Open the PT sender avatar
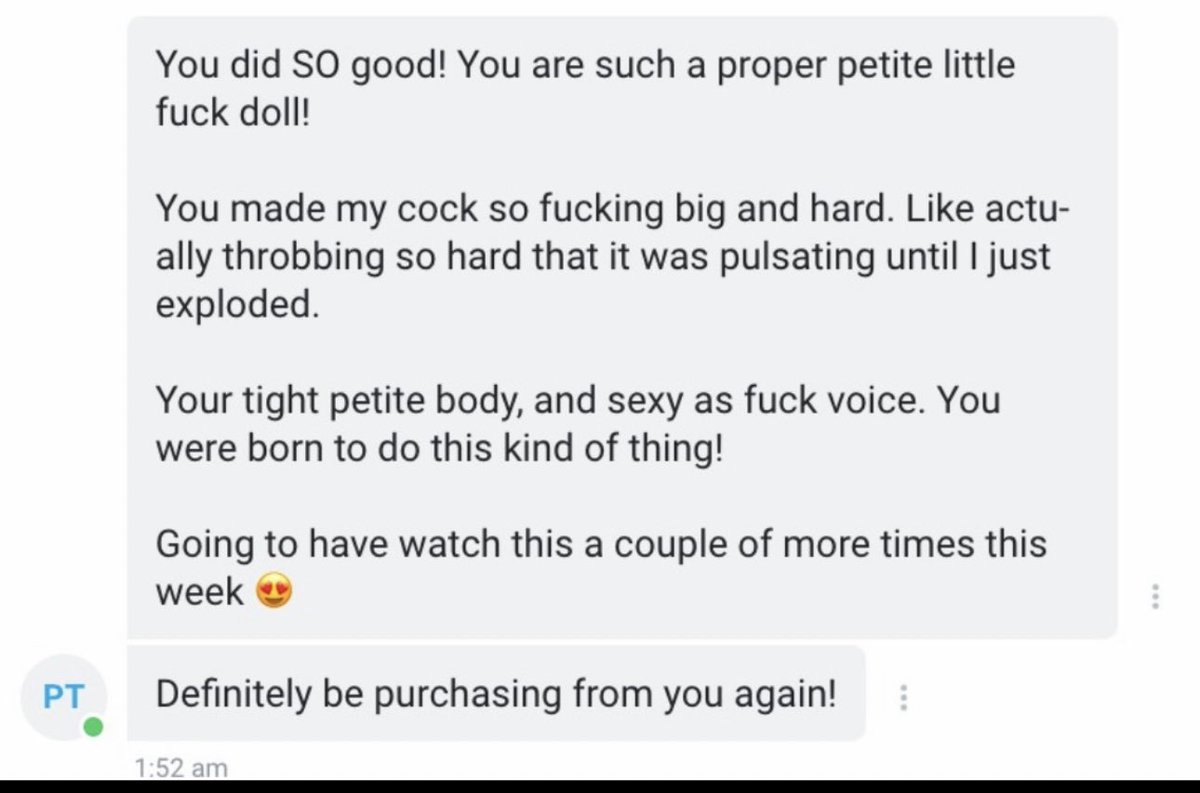1200x793 pixels. pos(63,697)
